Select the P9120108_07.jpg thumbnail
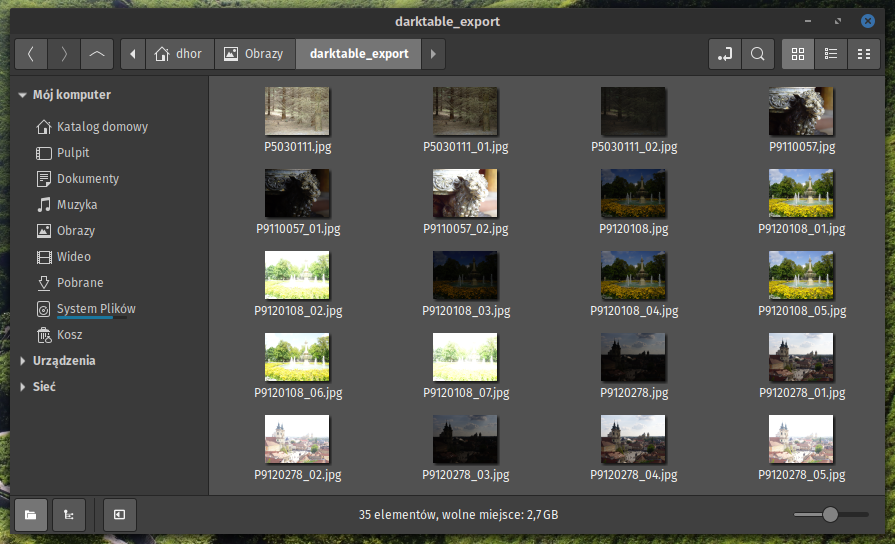The height and width of the screenshot is (544, 895). coord(465,357)
